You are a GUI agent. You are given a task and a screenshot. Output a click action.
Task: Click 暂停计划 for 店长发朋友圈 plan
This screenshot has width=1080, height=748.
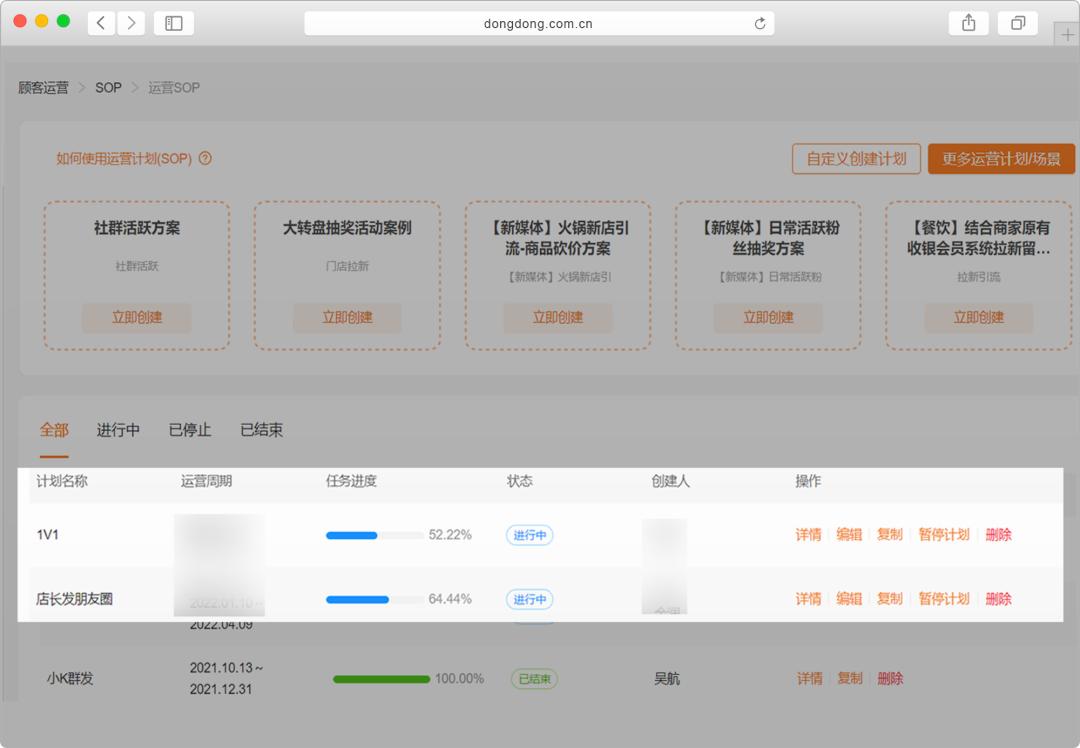(x=944, y=599)
